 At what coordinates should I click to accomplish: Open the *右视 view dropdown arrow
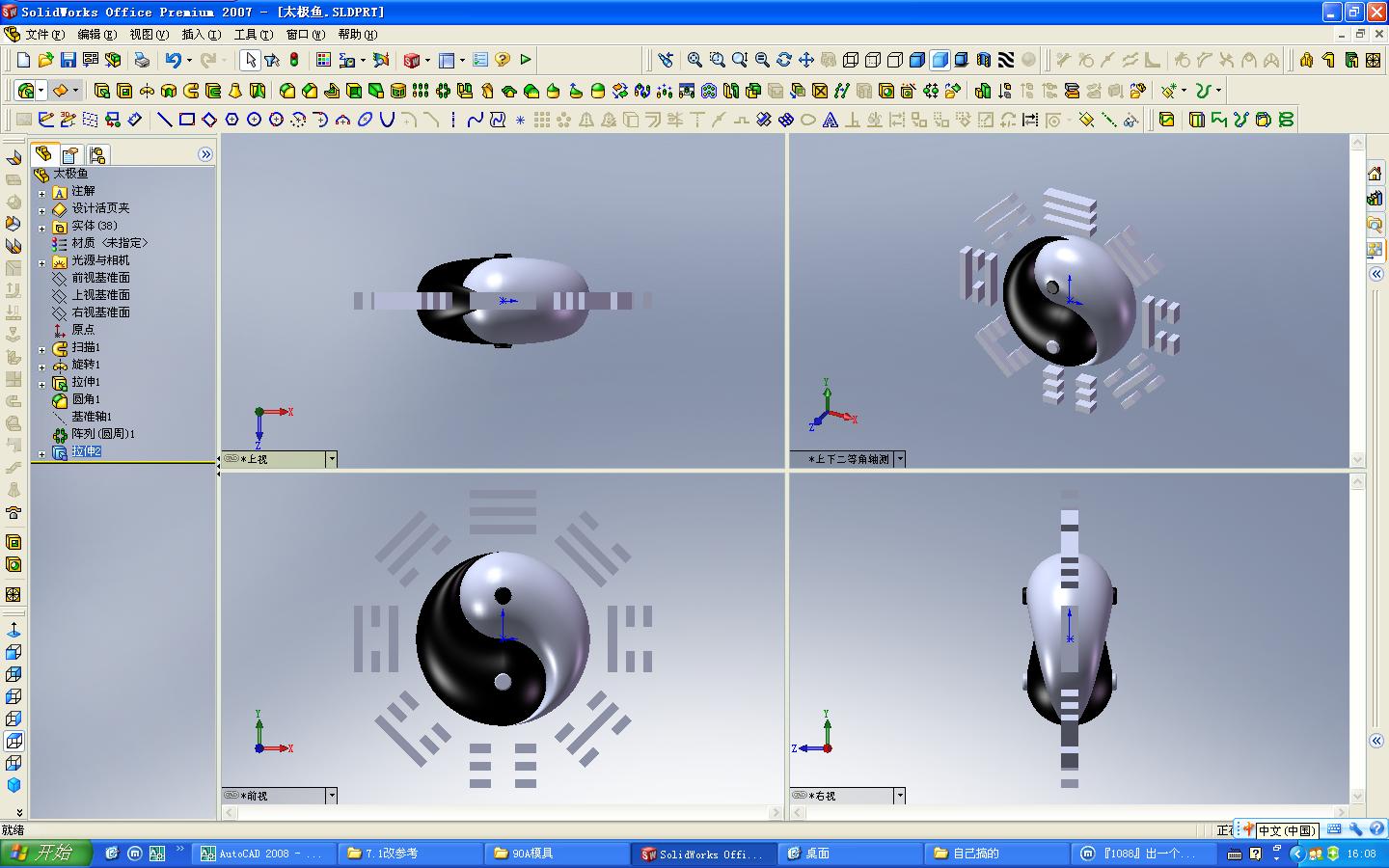pyautogui.click(x=899, y=796)
